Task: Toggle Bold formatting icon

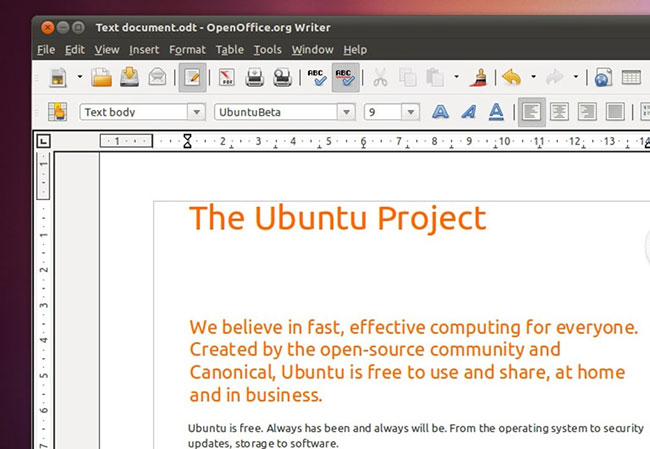Action: [x=440, y=112]
